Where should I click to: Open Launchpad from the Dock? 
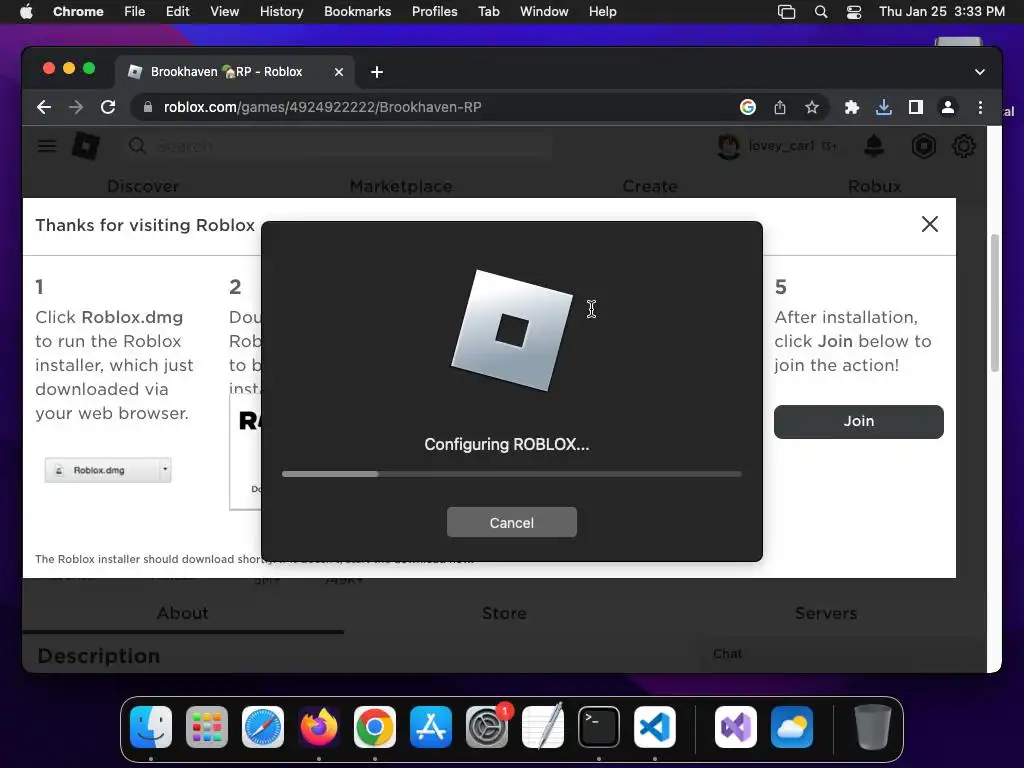(x=207, y=727)
